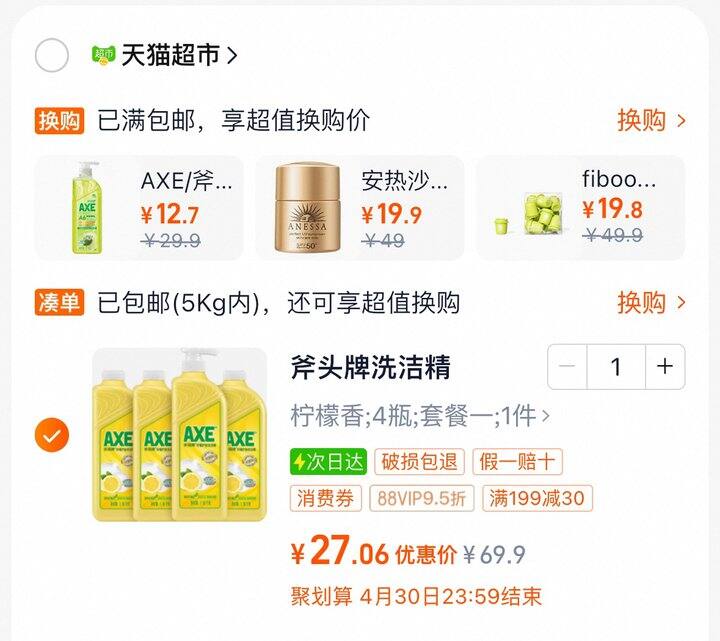Decrease quantity with the minus button
Viewport: 720px width, 641px height.
click(x=567, y=366)
